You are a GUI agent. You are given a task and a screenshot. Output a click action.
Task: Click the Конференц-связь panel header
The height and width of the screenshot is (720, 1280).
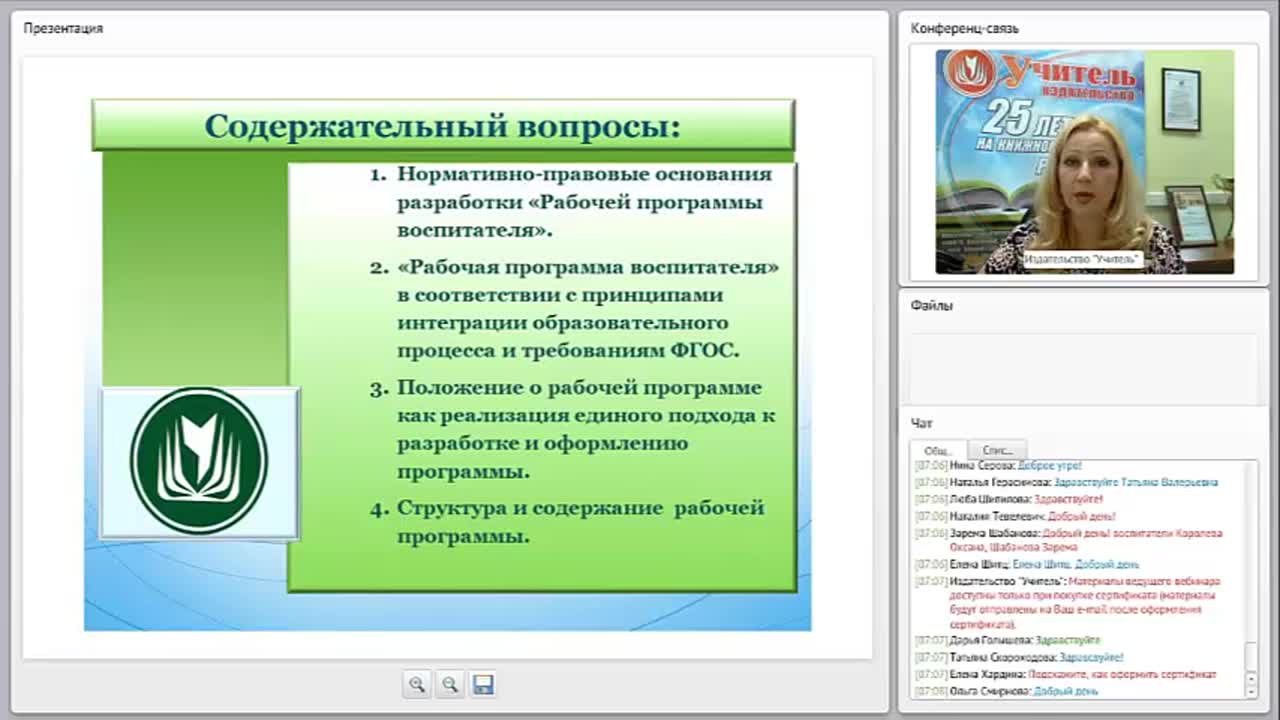tap(965, 28)
